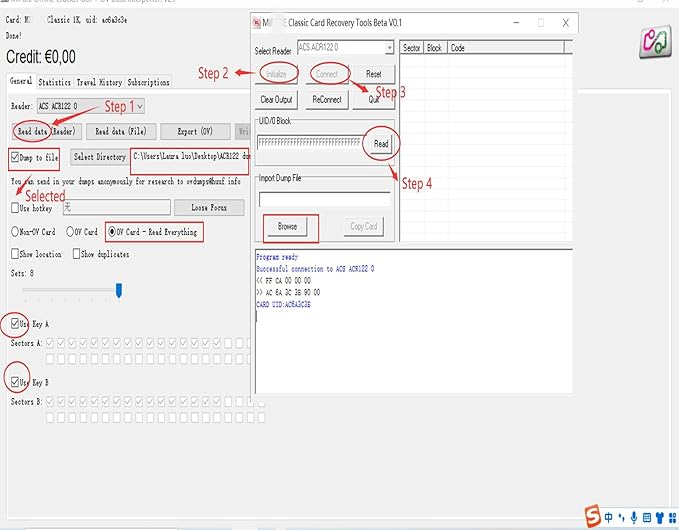Click the Clear Output button
The image size is (679, 530).
pos(276,100)
